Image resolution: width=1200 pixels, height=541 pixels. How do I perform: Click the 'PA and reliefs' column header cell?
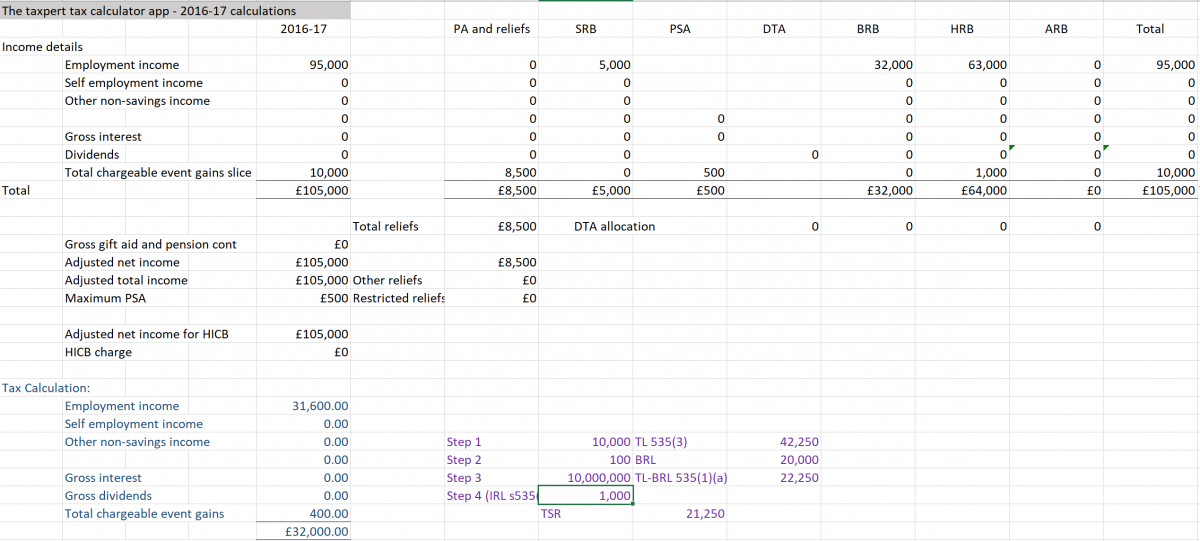click(x=491, y=29)
